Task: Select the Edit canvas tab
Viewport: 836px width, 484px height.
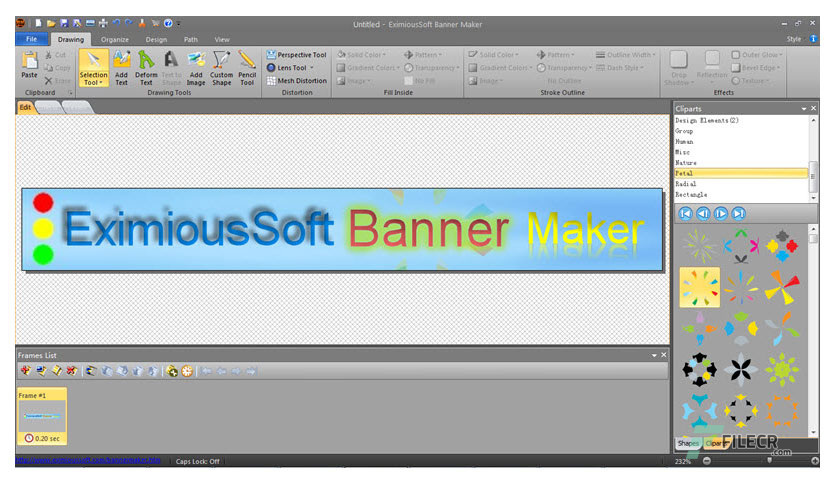Action: [x=25, y=107]
